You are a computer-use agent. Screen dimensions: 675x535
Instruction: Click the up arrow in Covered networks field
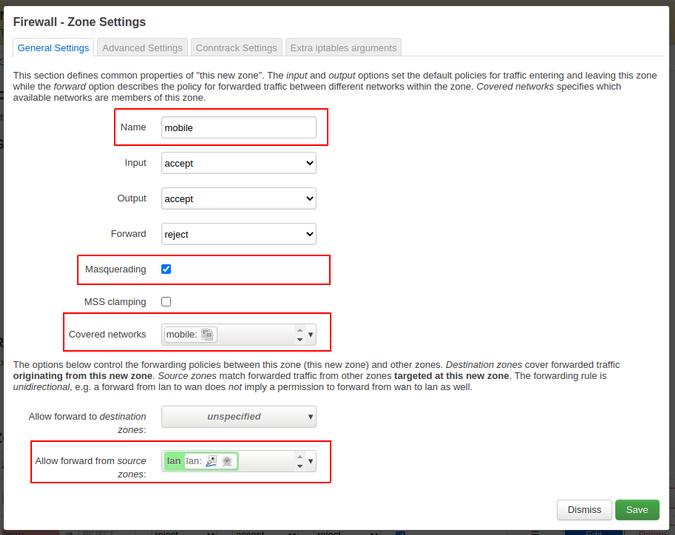coord(299,330)
